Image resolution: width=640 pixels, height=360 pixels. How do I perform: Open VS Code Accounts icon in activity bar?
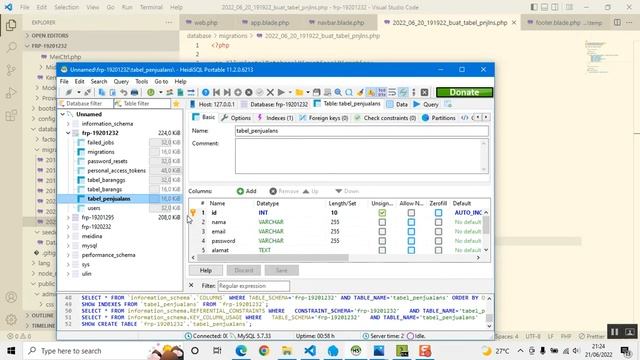[11, 297]
